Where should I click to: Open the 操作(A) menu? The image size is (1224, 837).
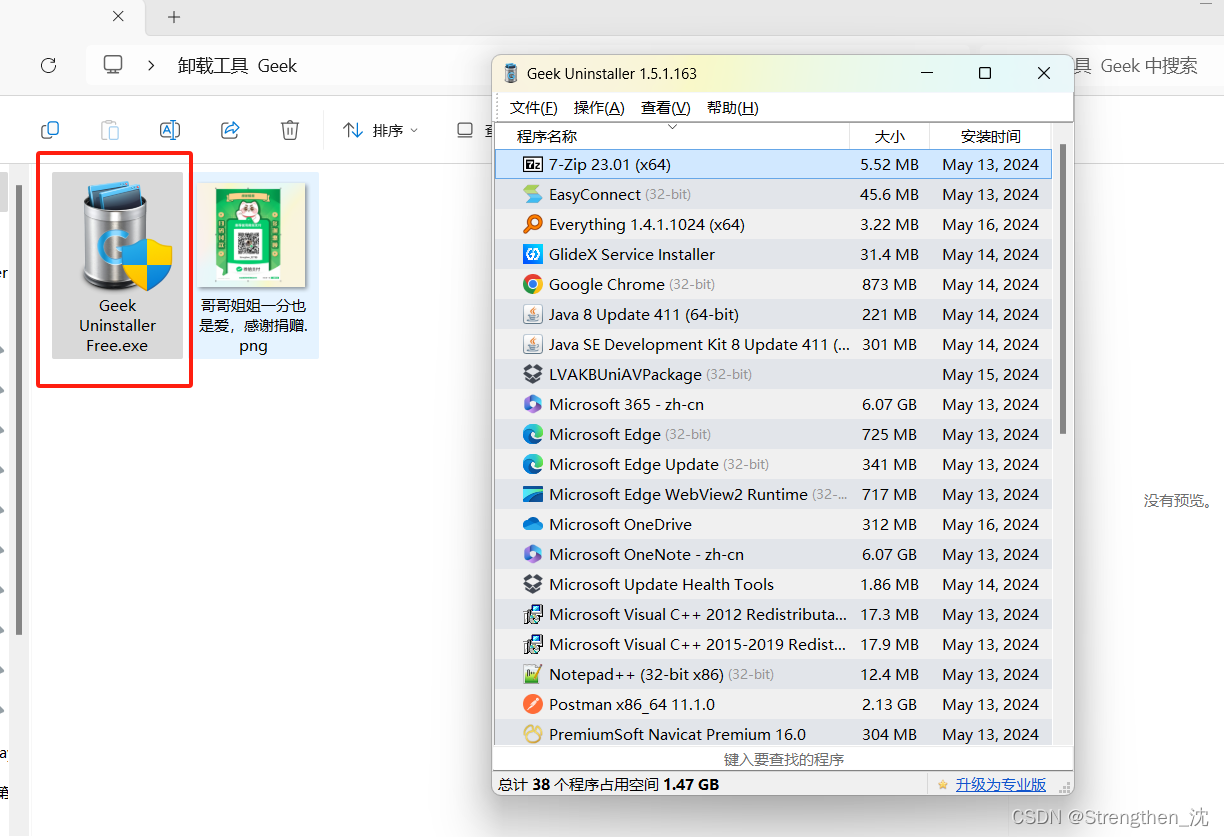pos(599,108)
